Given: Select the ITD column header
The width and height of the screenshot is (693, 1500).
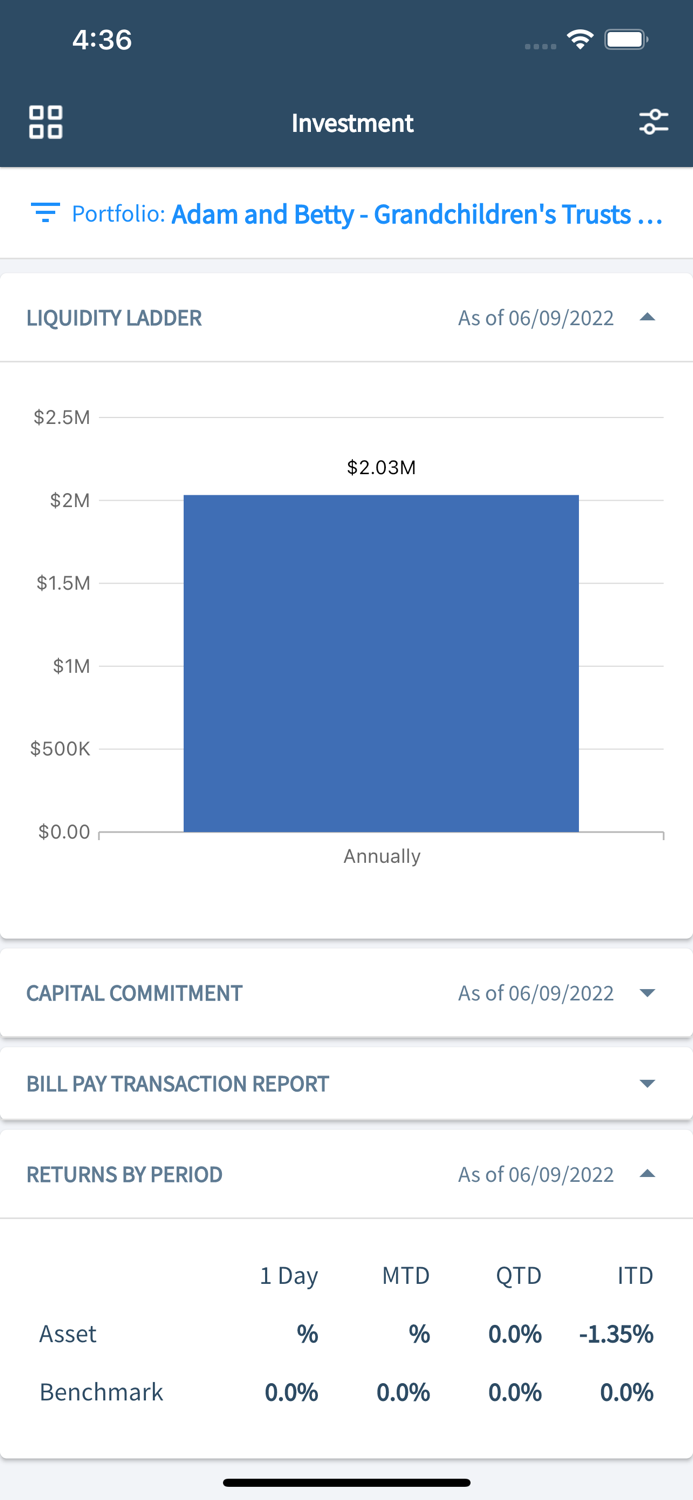Looking at the screenshot, I should click(635, 1275).
